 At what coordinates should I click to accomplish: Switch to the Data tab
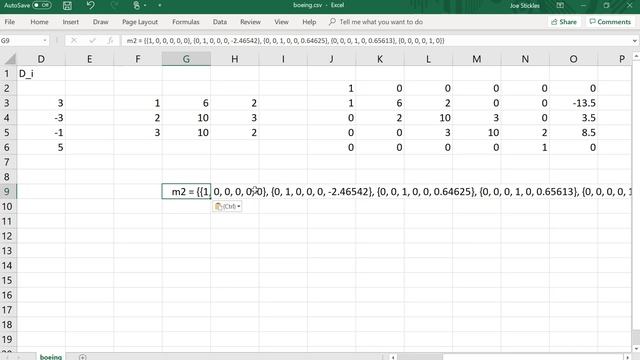220,22
